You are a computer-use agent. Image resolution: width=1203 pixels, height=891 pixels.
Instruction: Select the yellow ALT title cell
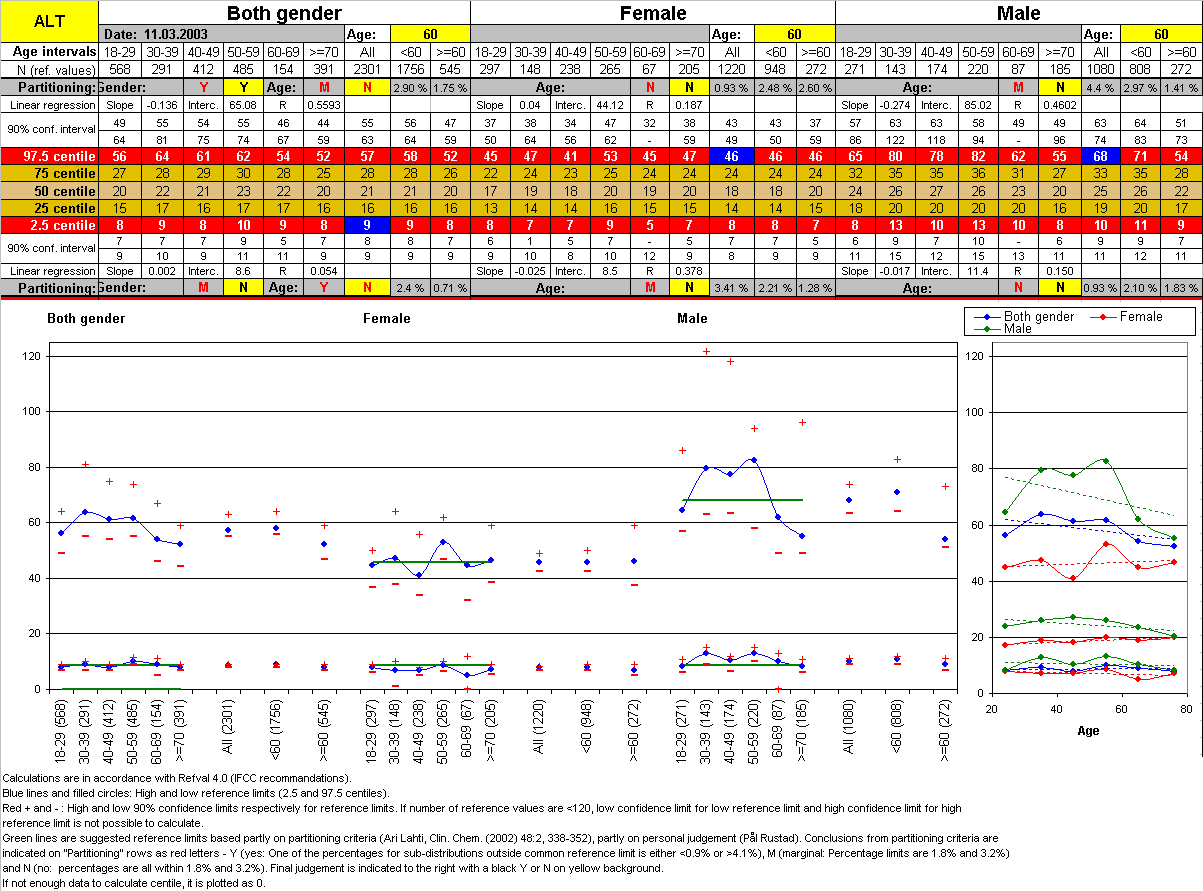coord(50,21)
